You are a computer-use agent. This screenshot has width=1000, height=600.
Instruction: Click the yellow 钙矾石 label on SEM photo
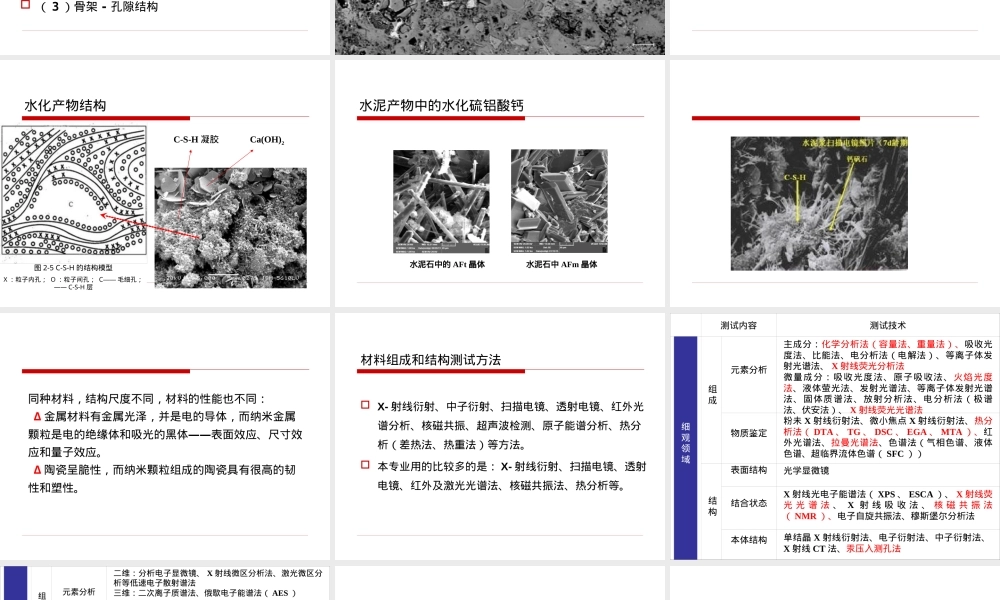[x=857, y=159]
